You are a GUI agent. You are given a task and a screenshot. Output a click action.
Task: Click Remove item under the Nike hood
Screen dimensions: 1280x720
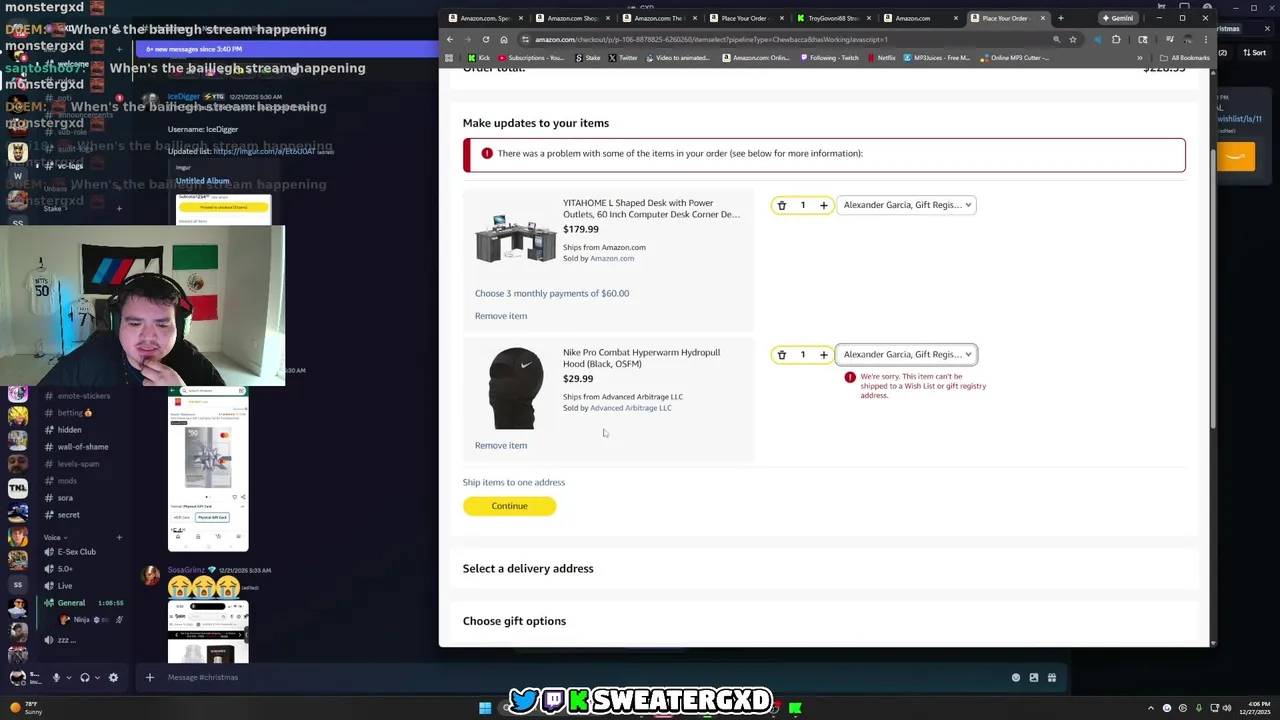tap(501, 446)
